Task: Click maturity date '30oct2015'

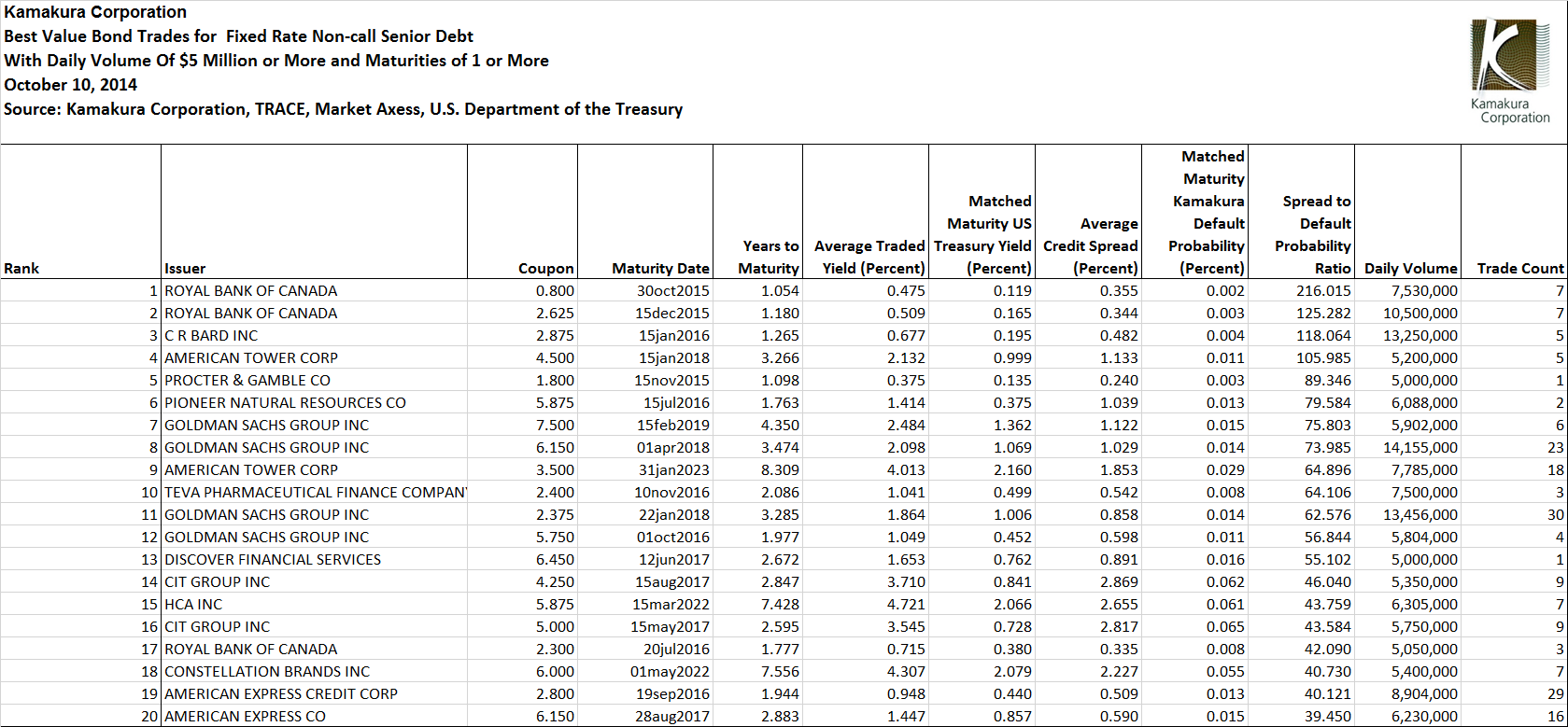Action: coord(673,291)
